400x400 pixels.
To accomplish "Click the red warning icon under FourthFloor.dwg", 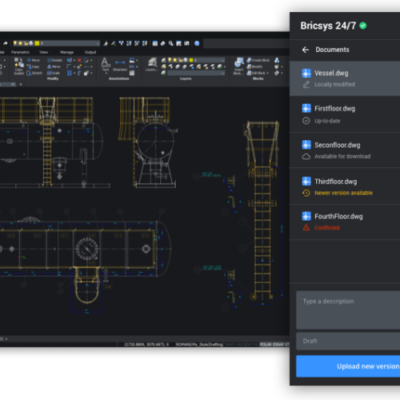I will [306, 228].
